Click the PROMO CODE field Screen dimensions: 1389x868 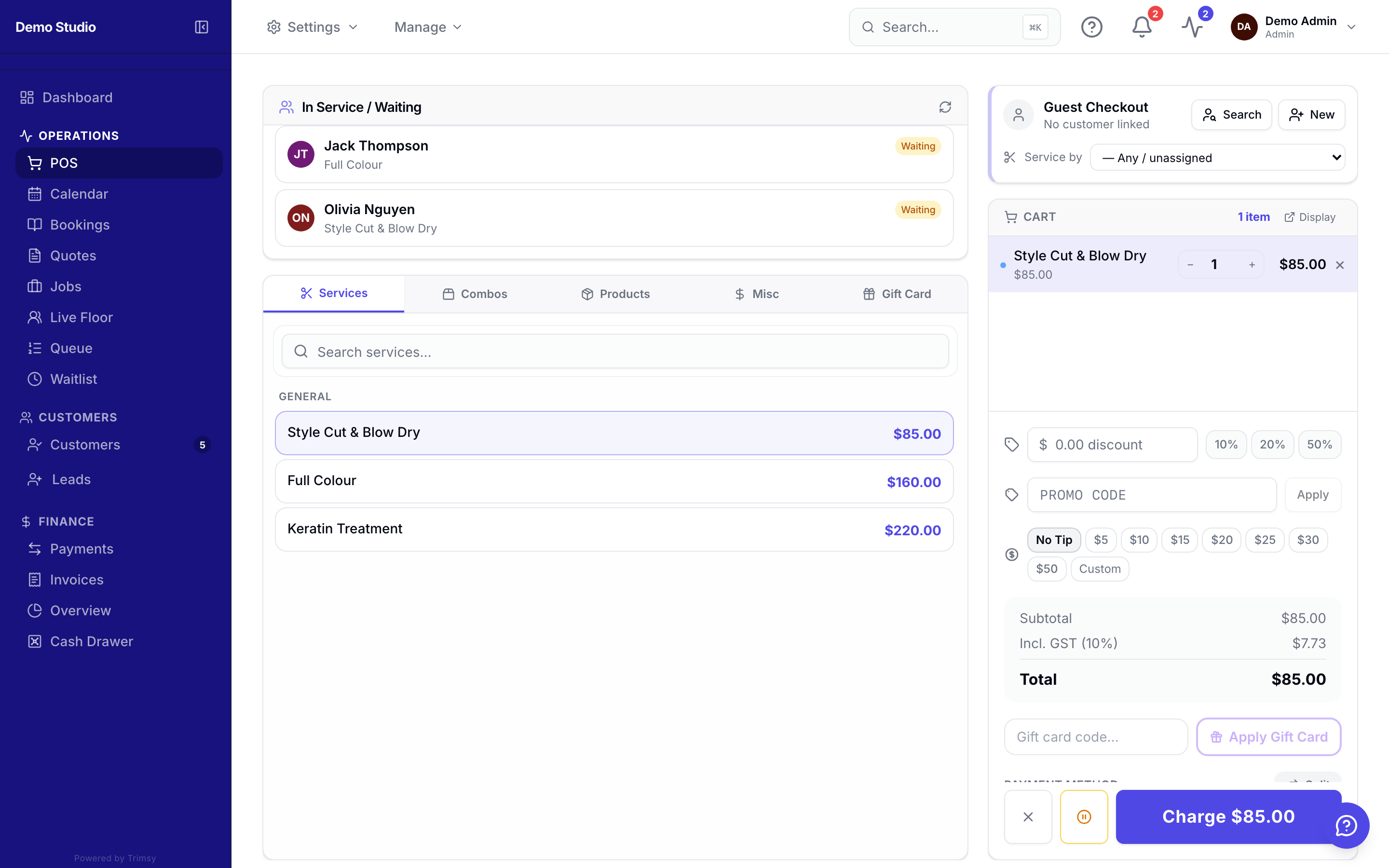1151,495
